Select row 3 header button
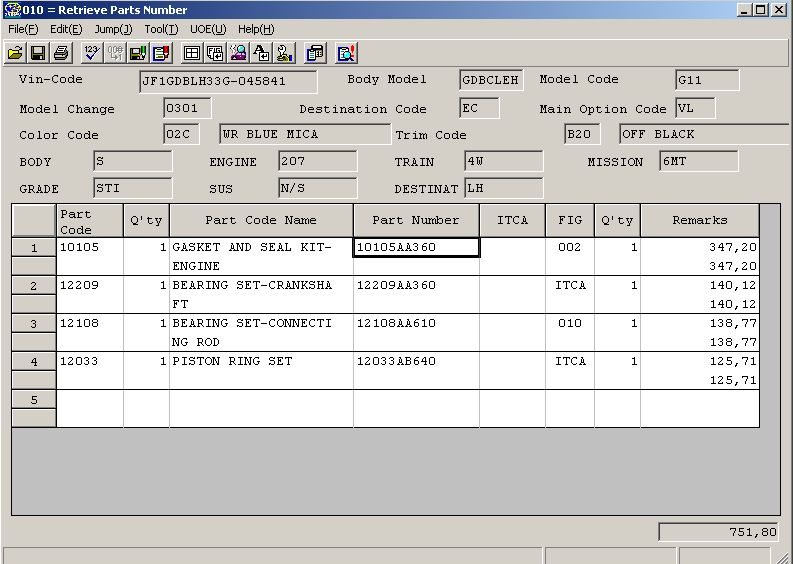Screen dimensions: 793x564 [33, 324]
